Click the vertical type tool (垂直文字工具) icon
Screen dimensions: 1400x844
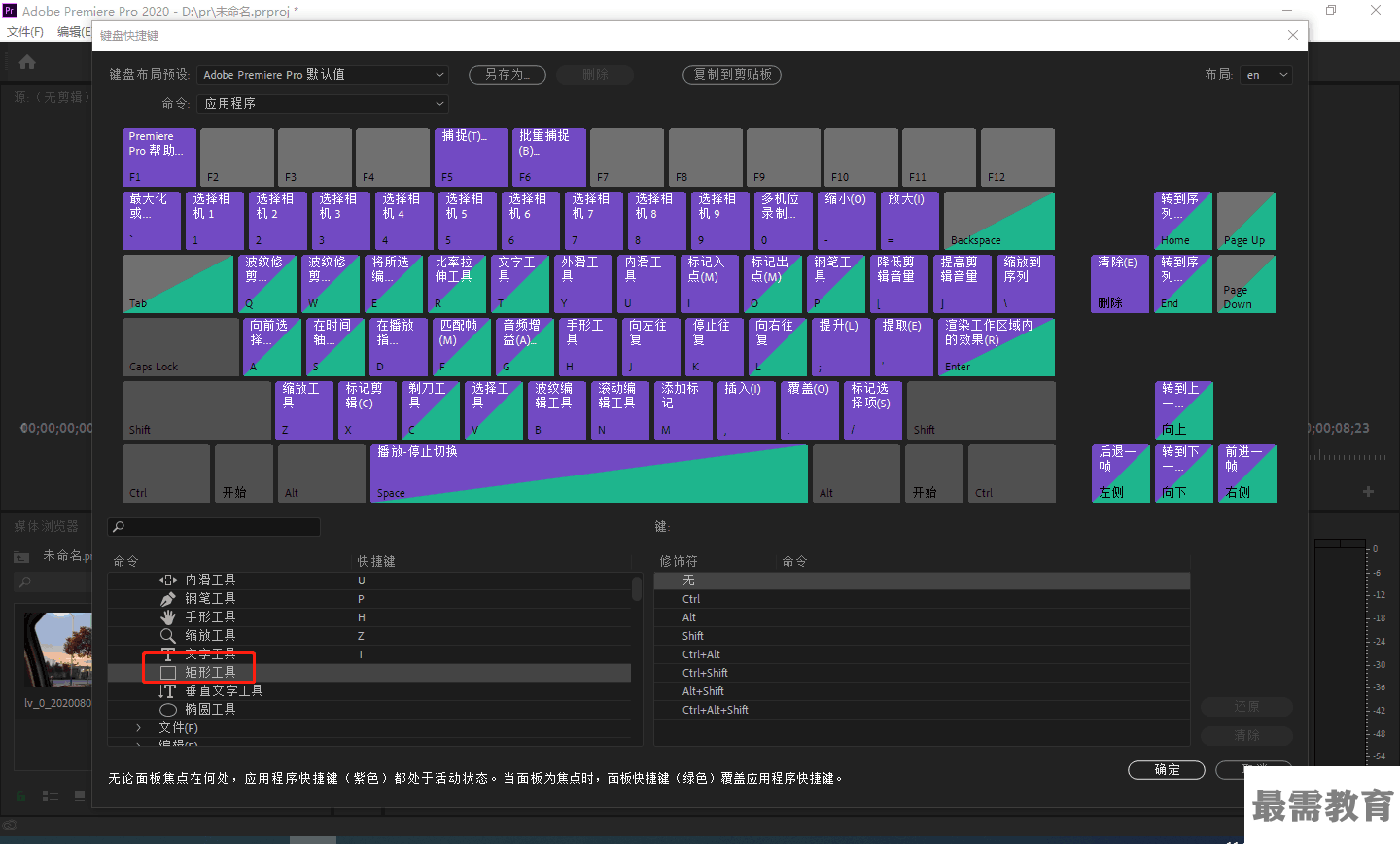coord(168,690)
